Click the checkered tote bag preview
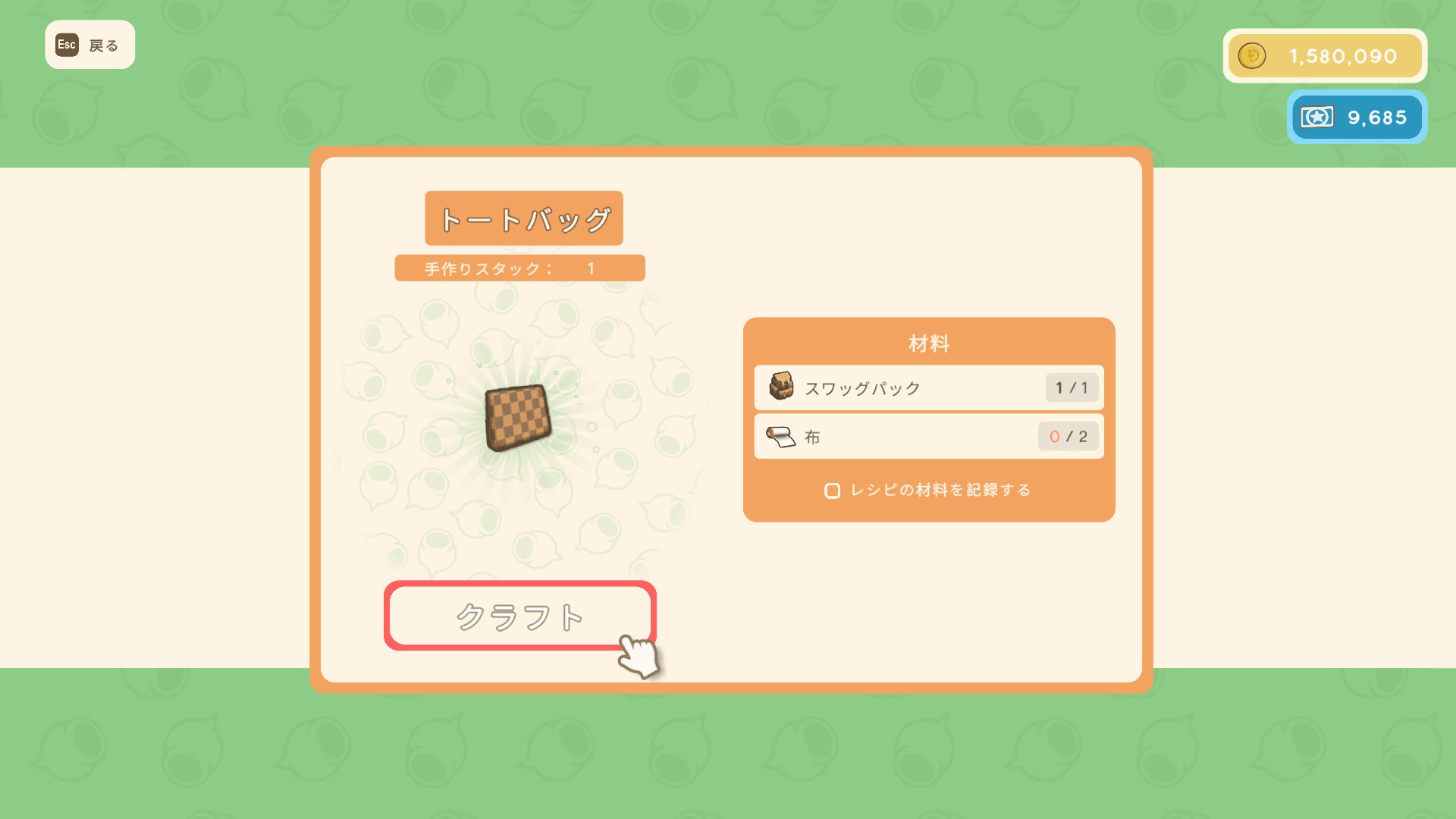Image resolution: width=1456 pixels, height=819 pixels. click(x=518, y=416)
